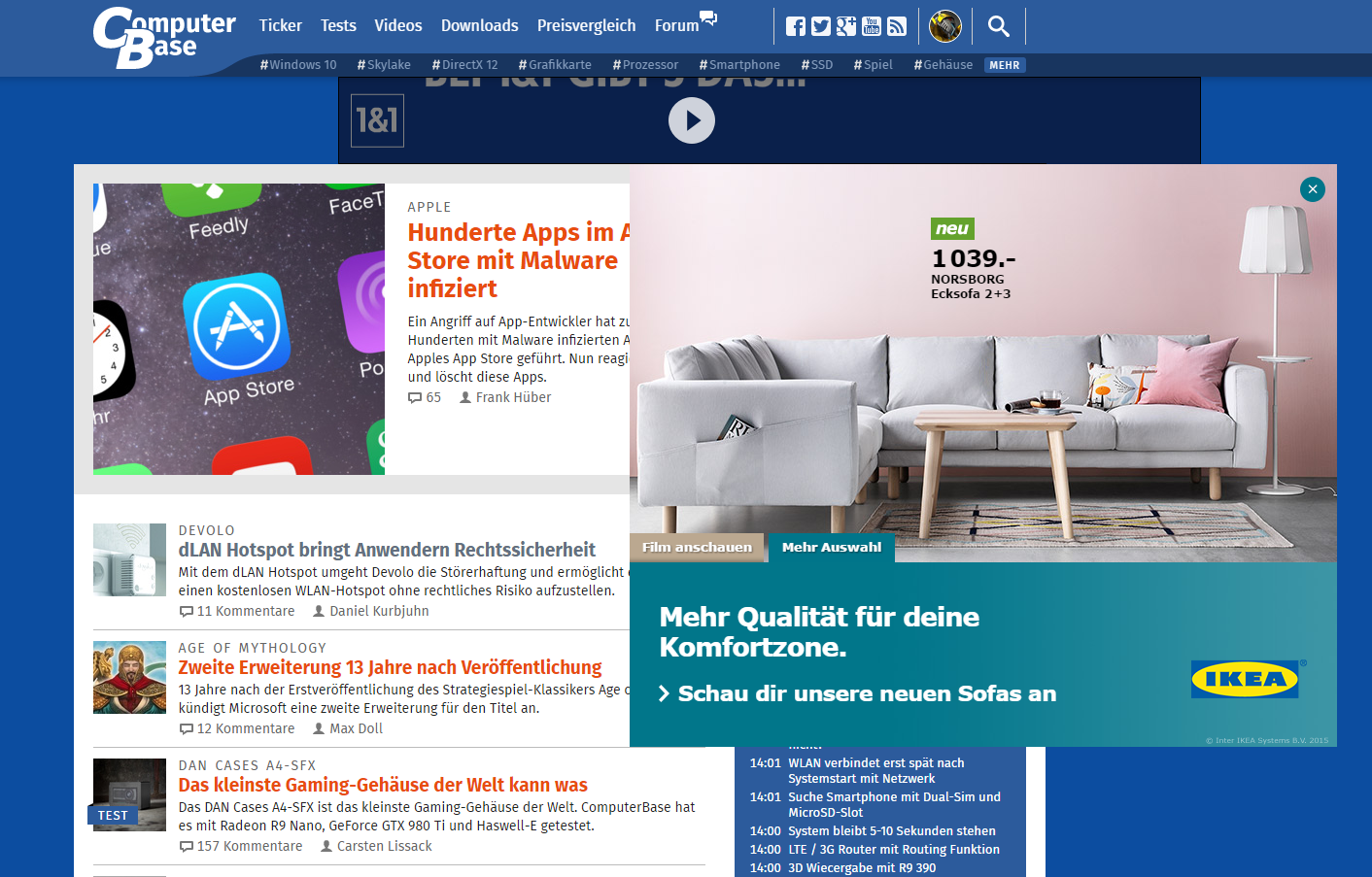Play the 1&1 video advertisement
Viewport: 1372px width, 877px height.
692,120
